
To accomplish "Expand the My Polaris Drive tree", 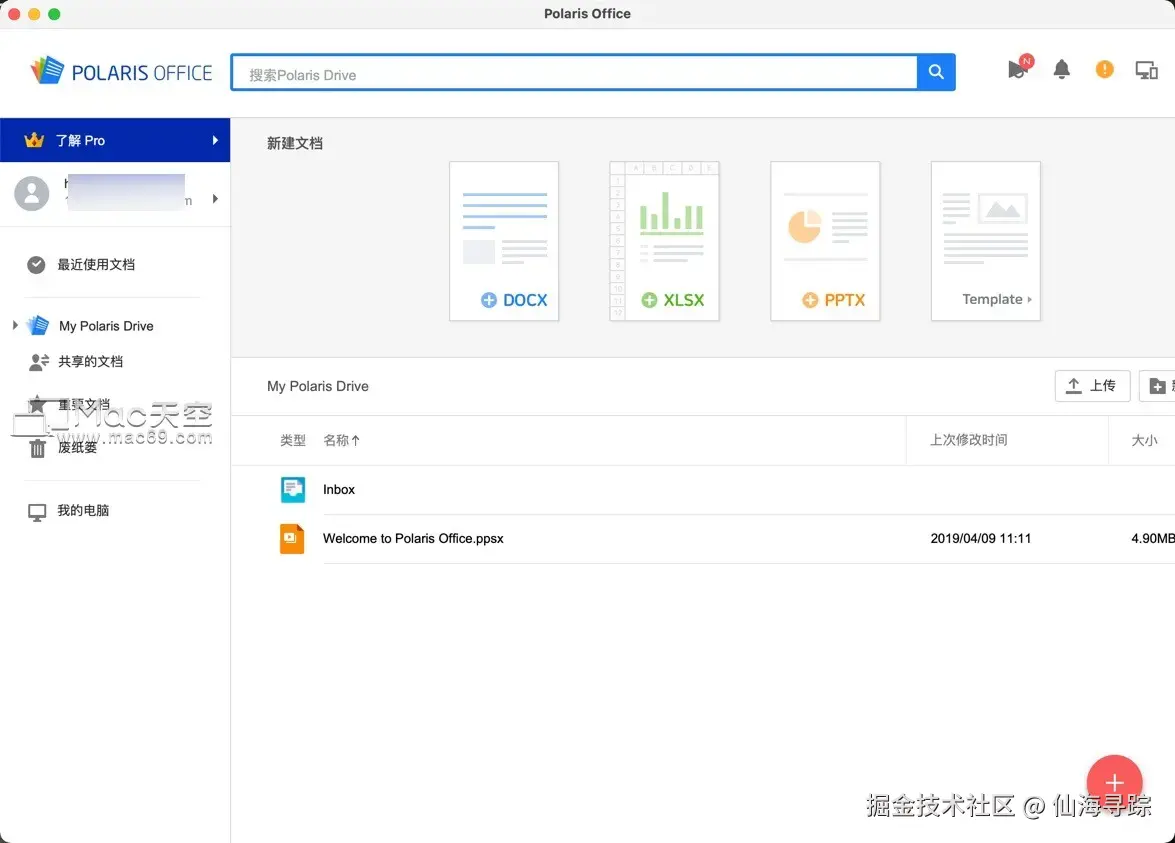I will 15,325.
